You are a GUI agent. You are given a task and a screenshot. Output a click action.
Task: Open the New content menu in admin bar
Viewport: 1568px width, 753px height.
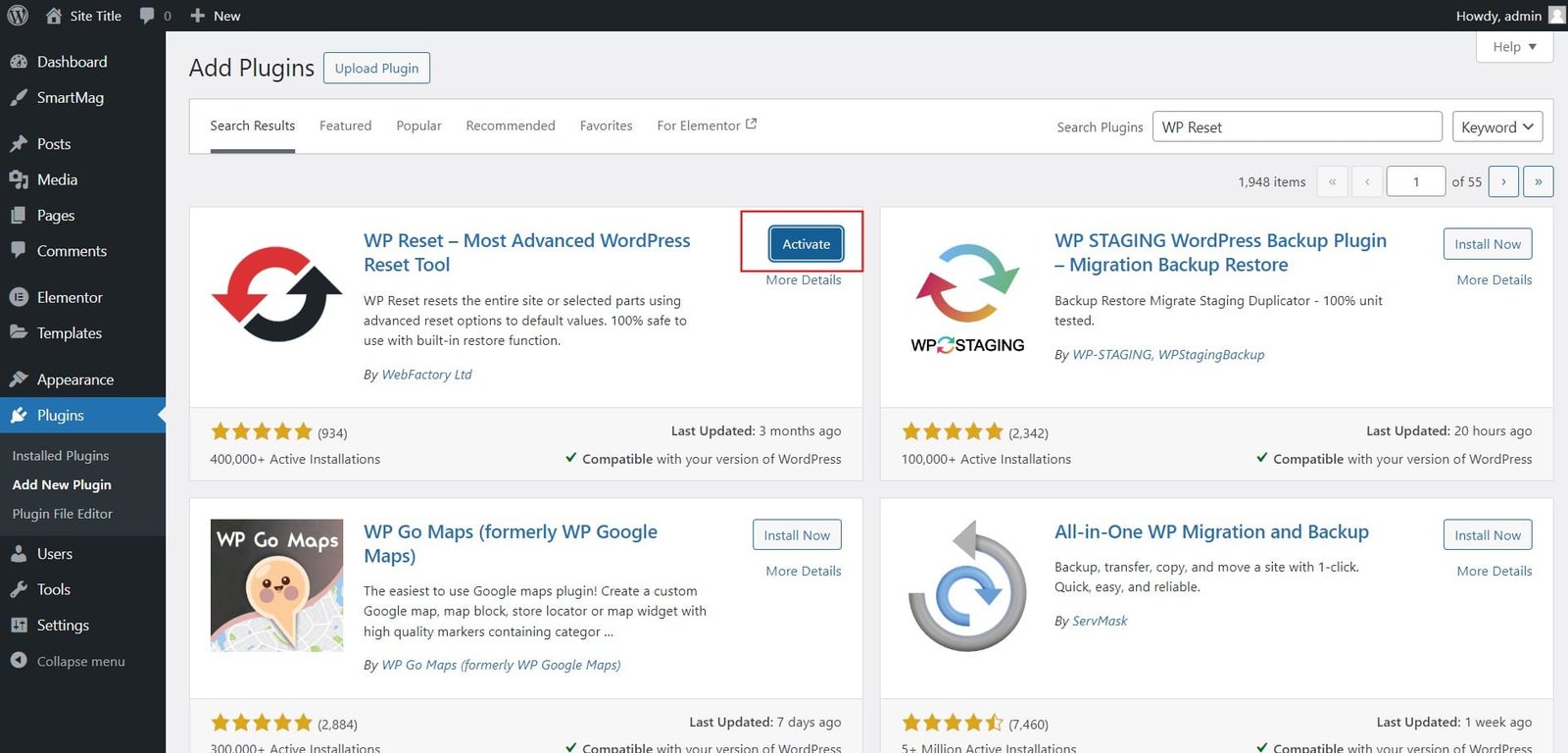(x=215, y=16)
